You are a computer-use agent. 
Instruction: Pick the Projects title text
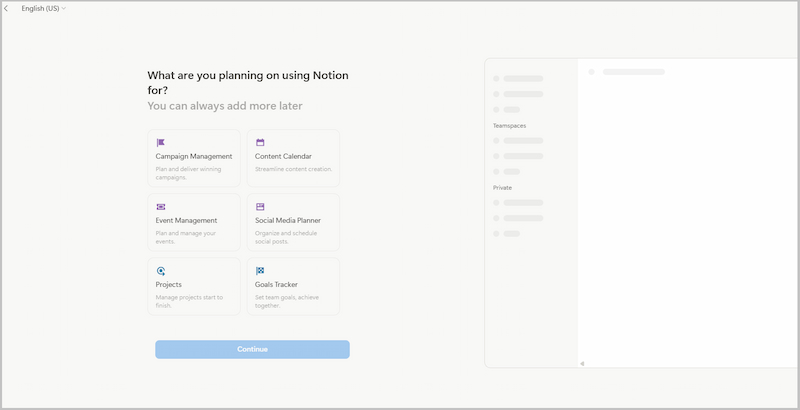pos(168,285)
